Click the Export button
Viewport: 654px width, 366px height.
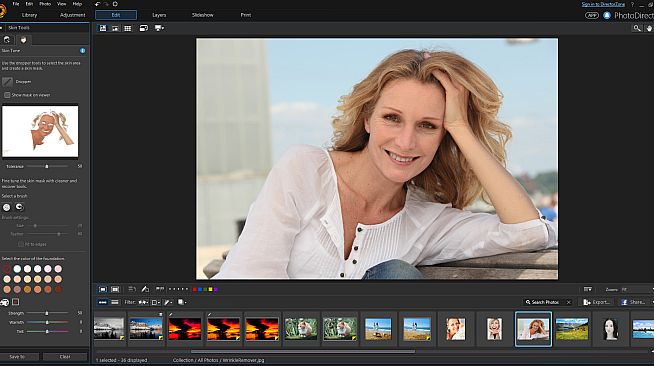point(597,302)
